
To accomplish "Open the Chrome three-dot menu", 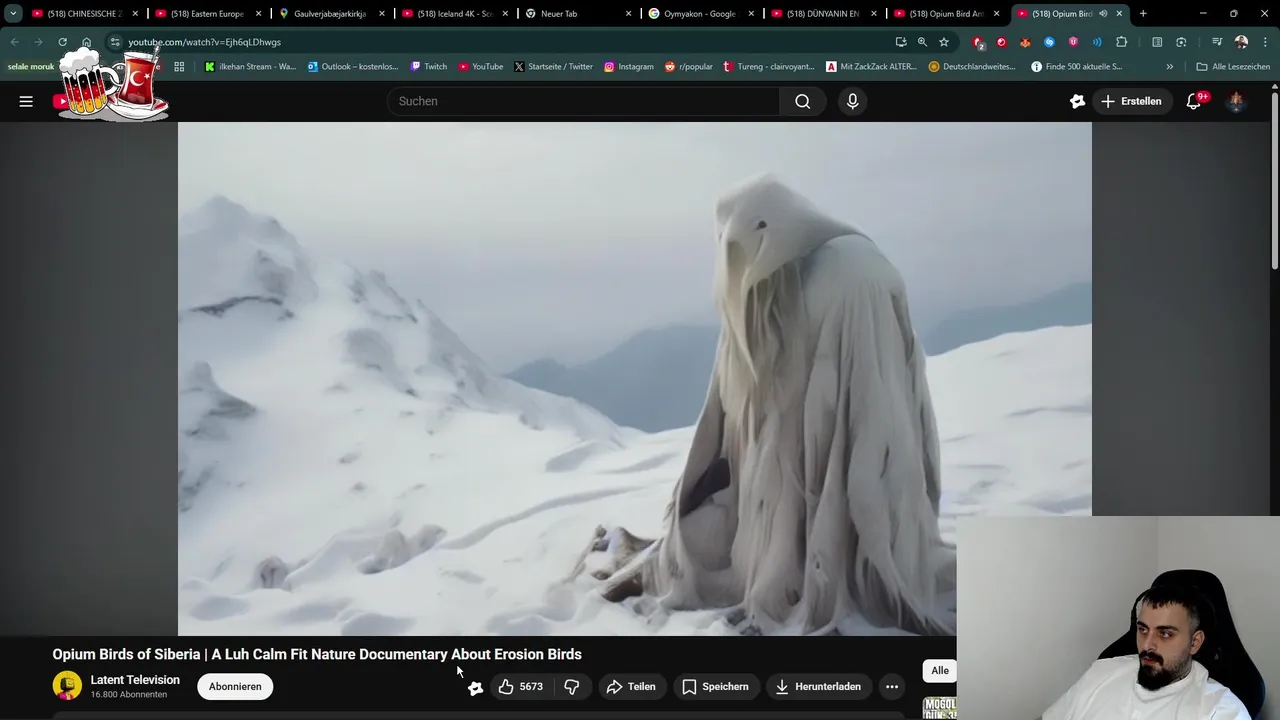I will tap(1265, 42).
